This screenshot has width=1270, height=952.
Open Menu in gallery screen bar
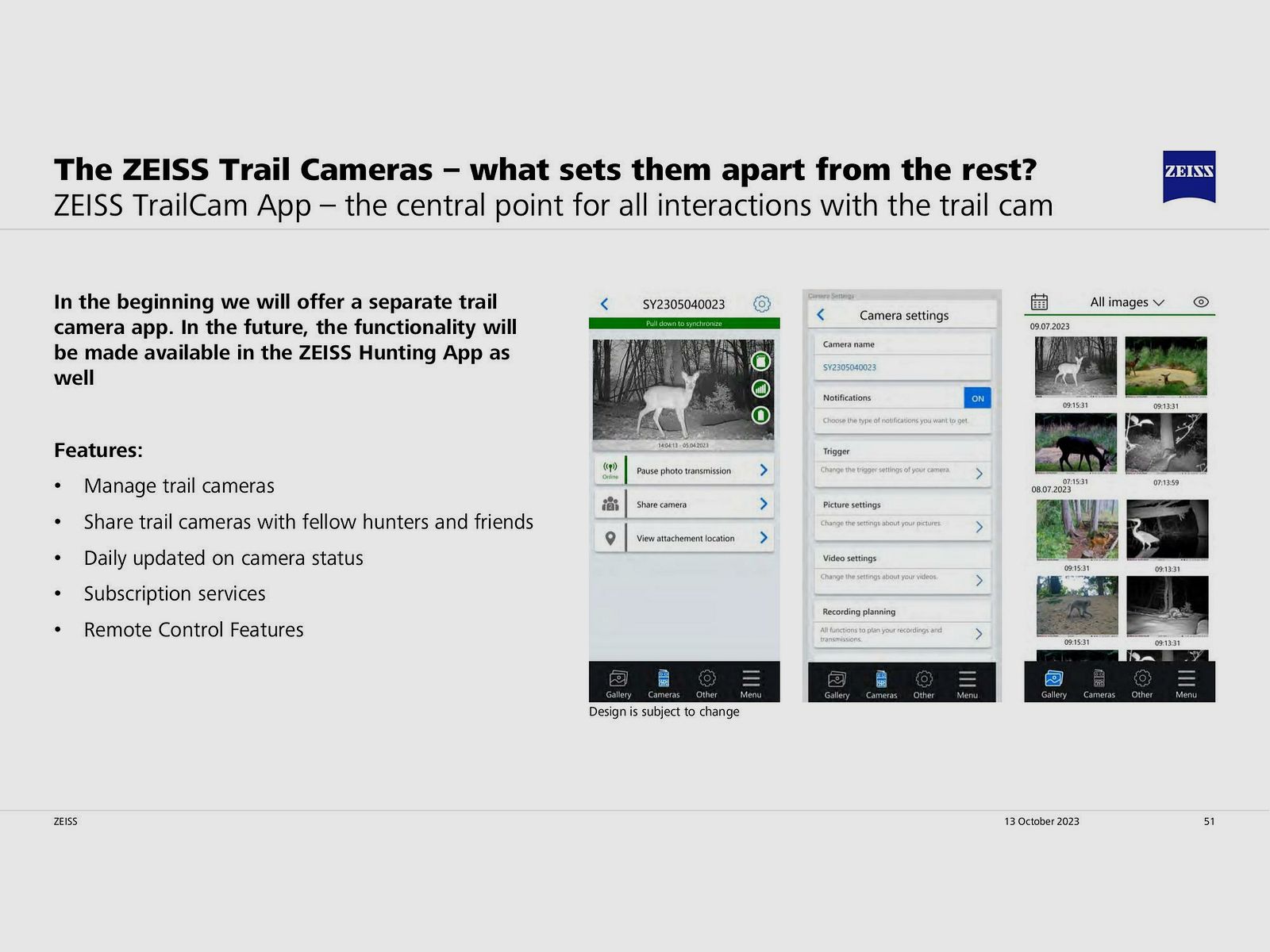1186,683
